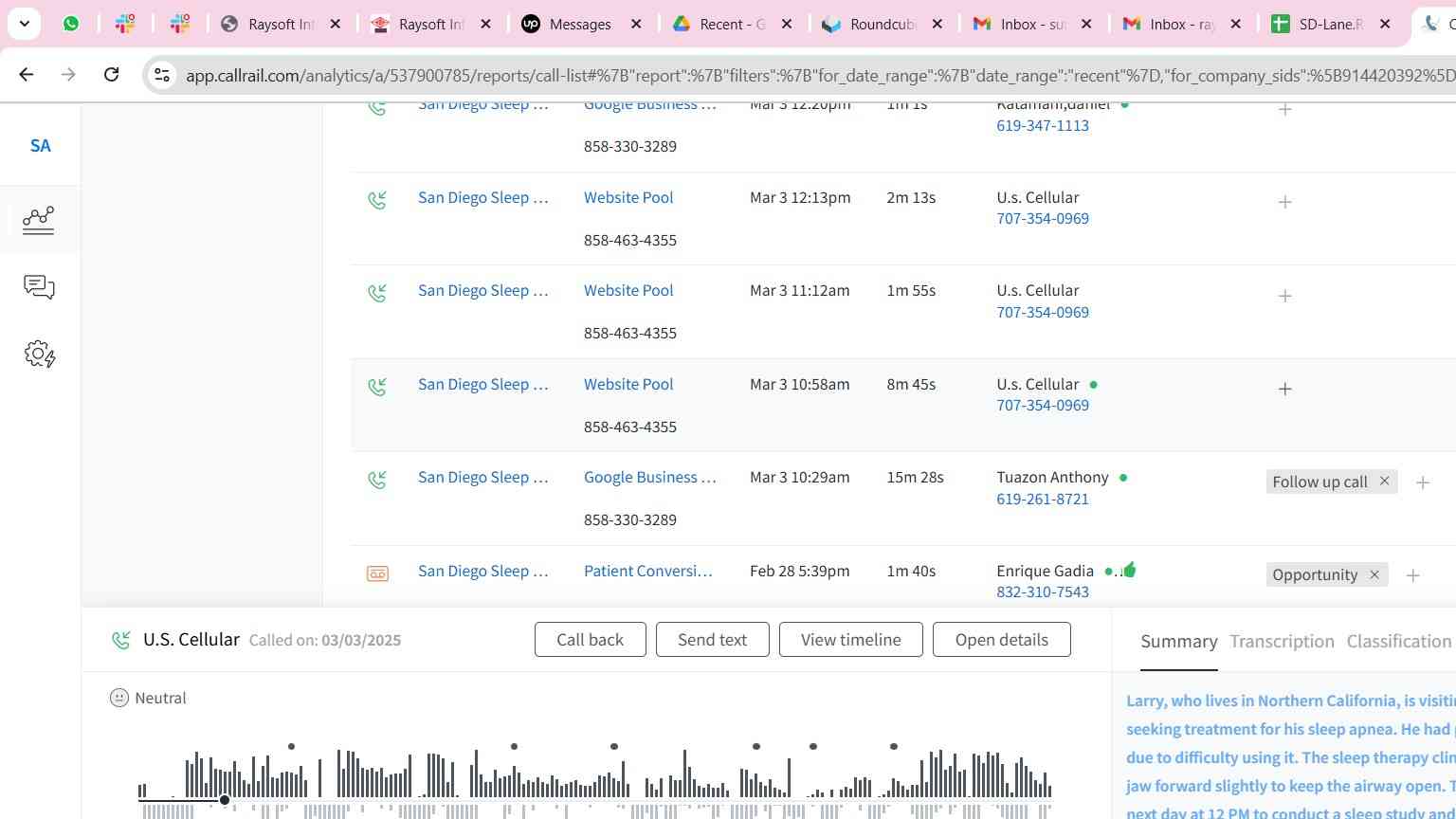Add another tag next to Follow up call

pos(1423,482)
